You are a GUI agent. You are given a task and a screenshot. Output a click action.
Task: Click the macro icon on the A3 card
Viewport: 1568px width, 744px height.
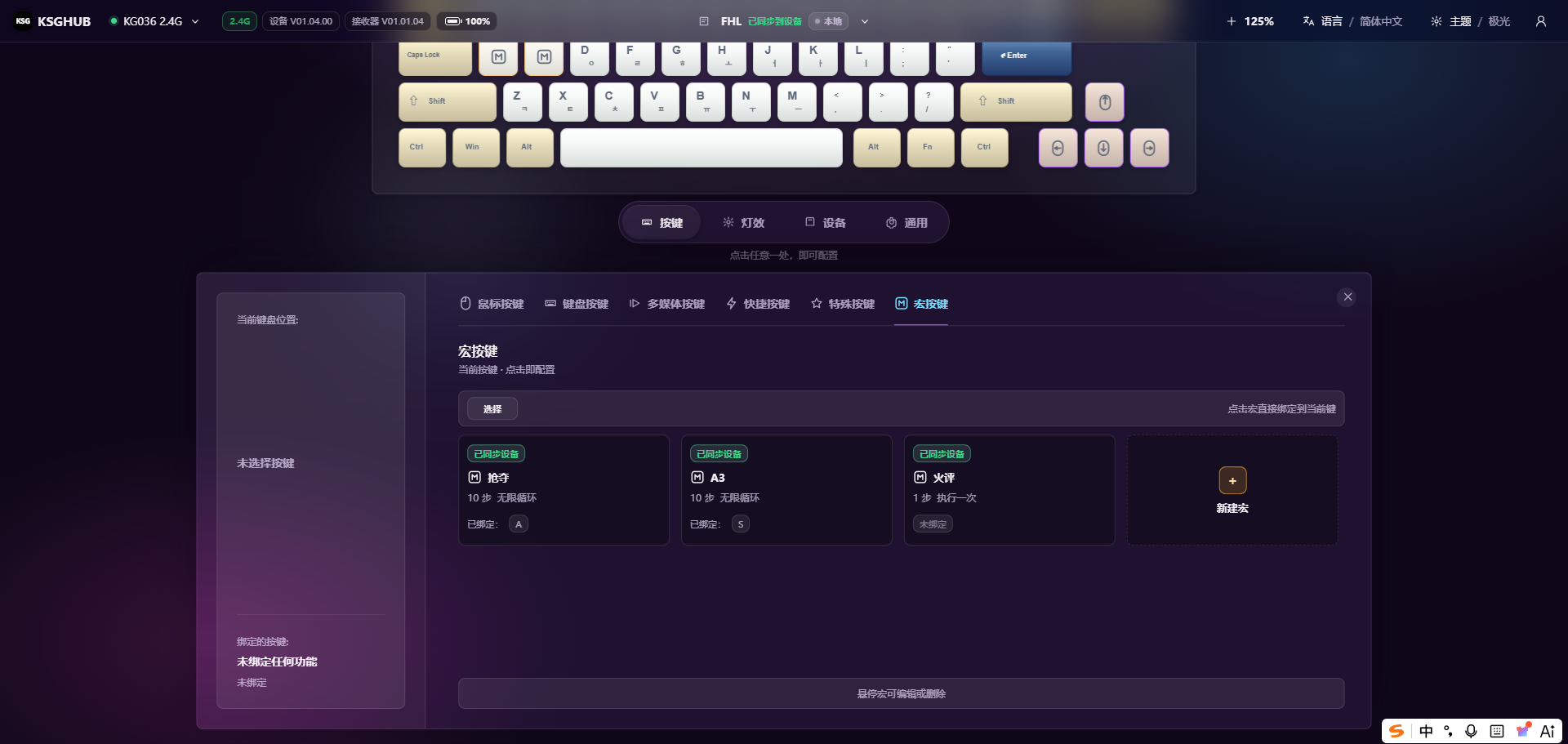[697, 477]
